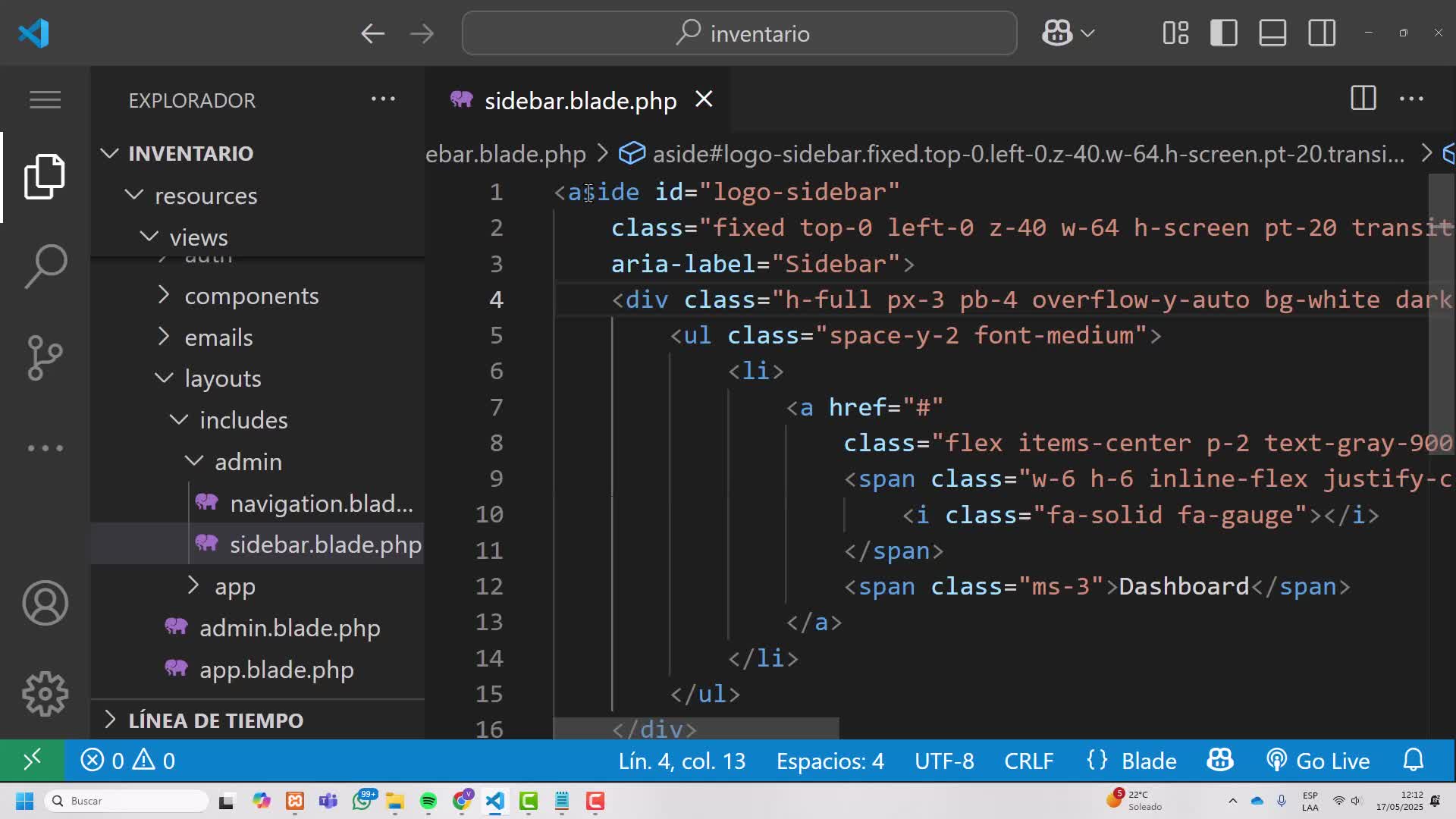Screen dimensions: 1456x819
Task: Open Chrome from the taskbar
Action: point(462,800)
